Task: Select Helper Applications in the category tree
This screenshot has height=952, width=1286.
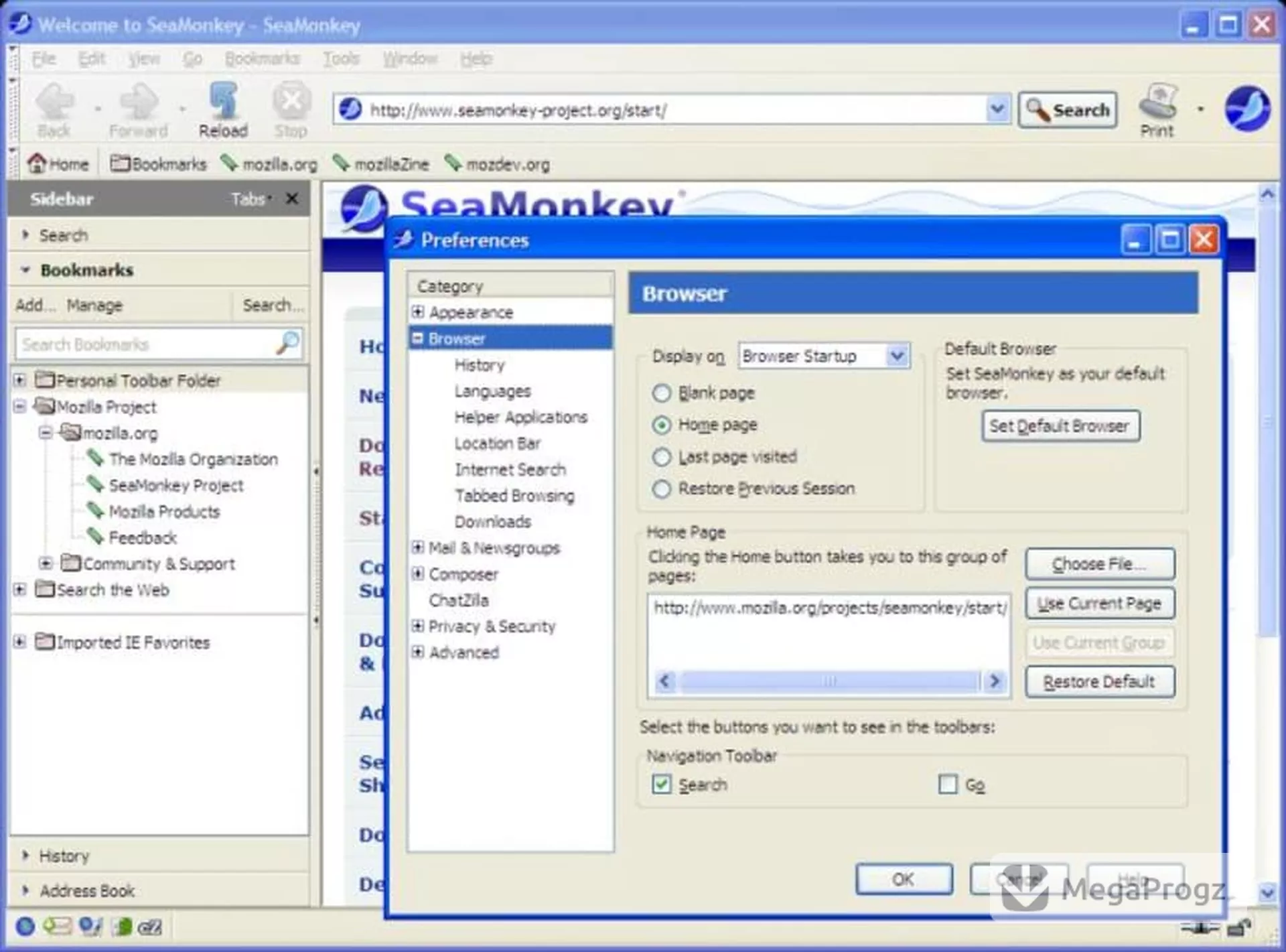Action: [521, 417]
